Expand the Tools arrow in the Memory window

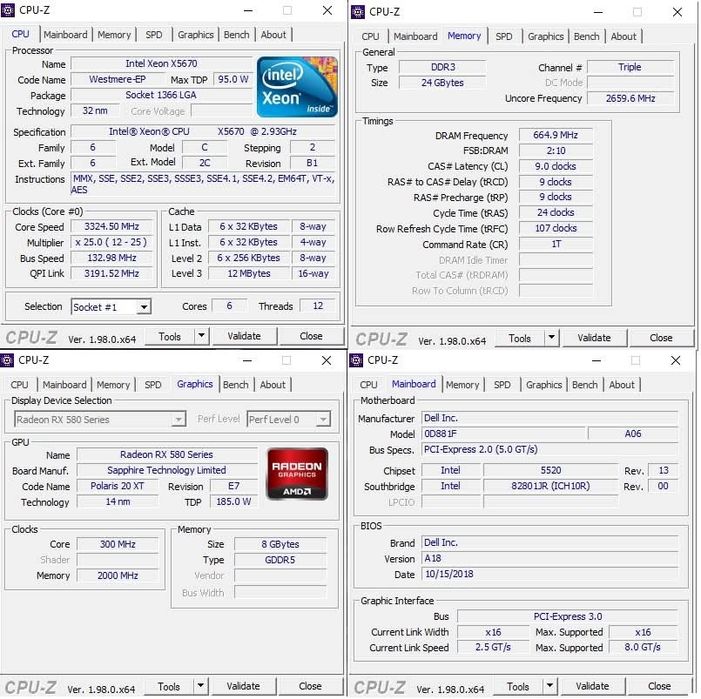(x=552, y=337)
